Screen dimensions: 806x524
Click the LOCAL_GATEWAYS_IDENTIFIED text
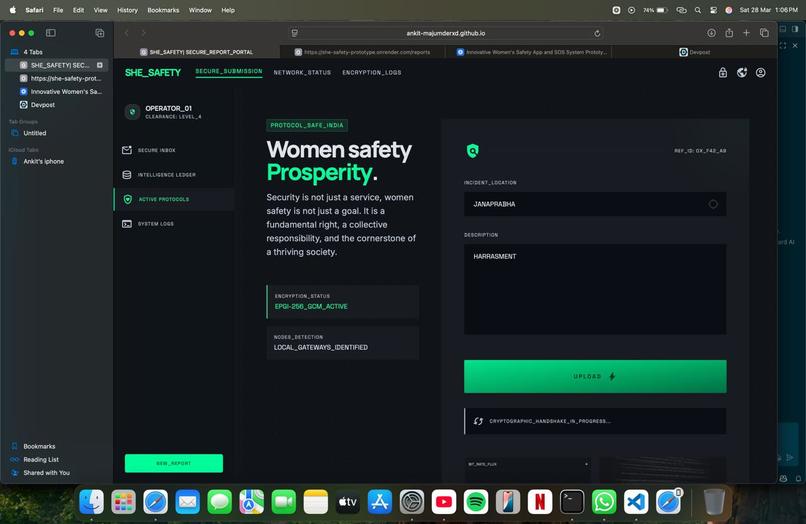point(321,348)
